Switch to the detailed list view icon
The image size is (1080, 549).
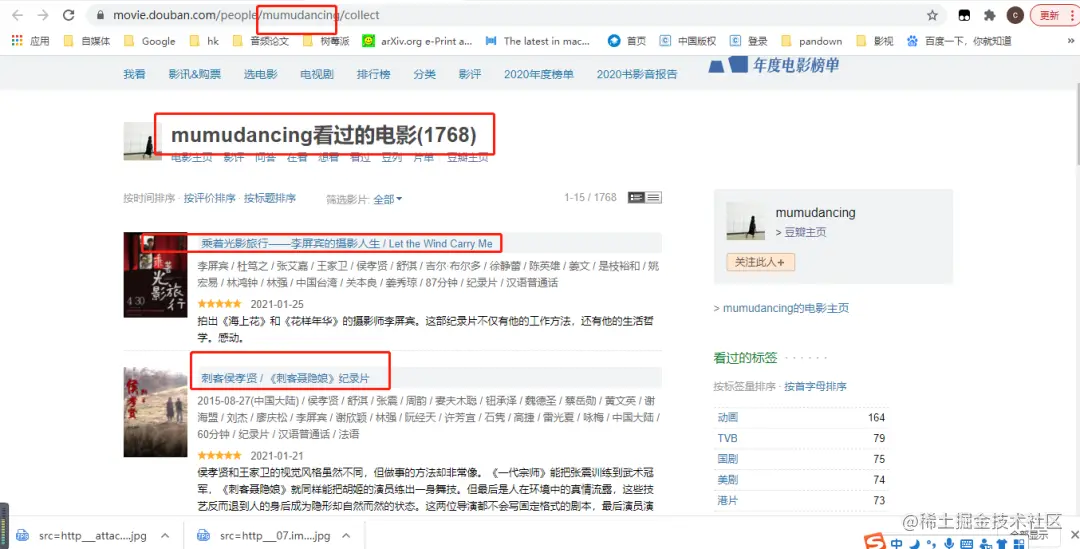coord(636,198)
